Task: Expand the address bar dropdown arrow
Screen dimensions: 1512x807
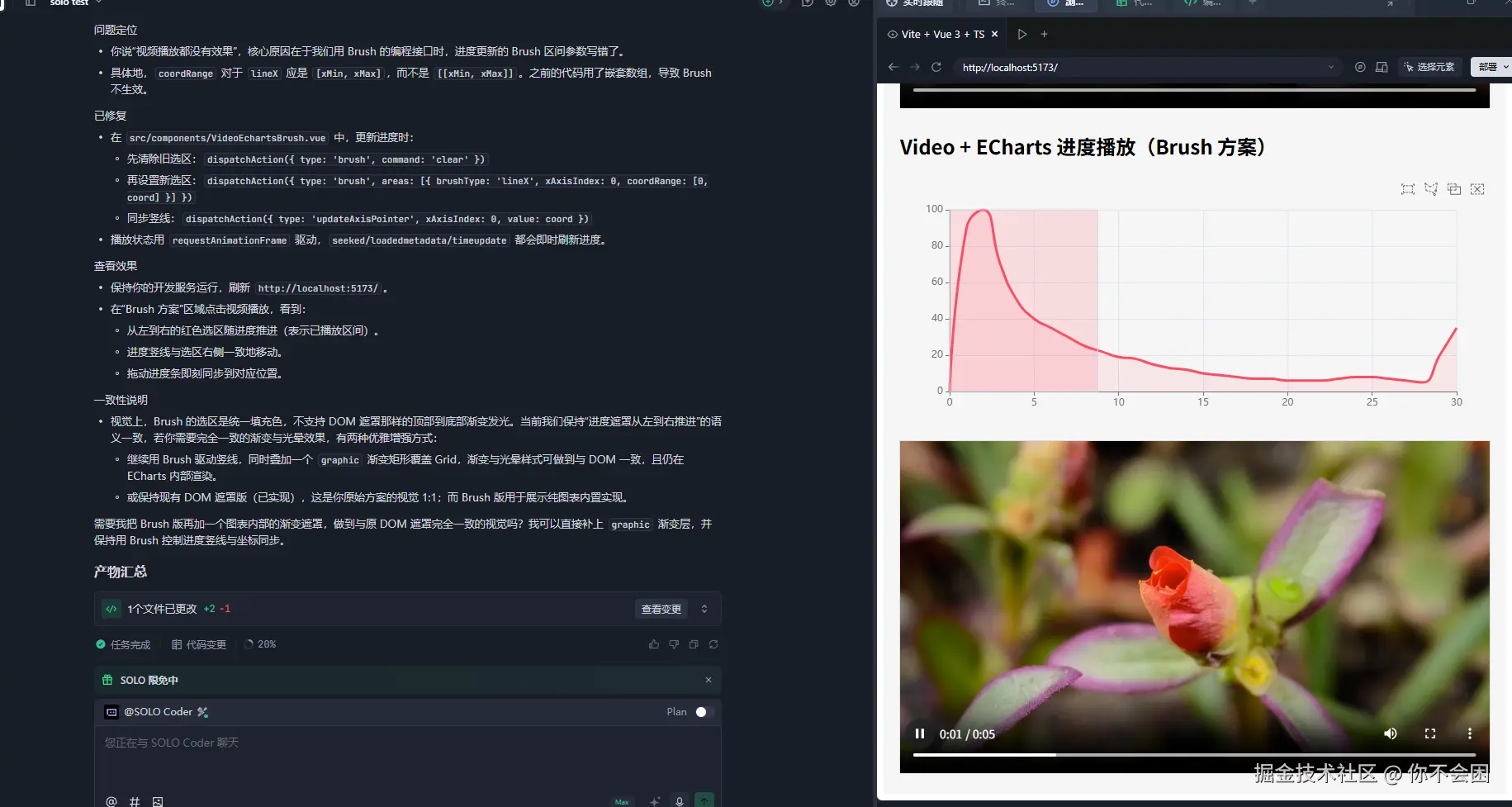Action: tap(1331, 67)
